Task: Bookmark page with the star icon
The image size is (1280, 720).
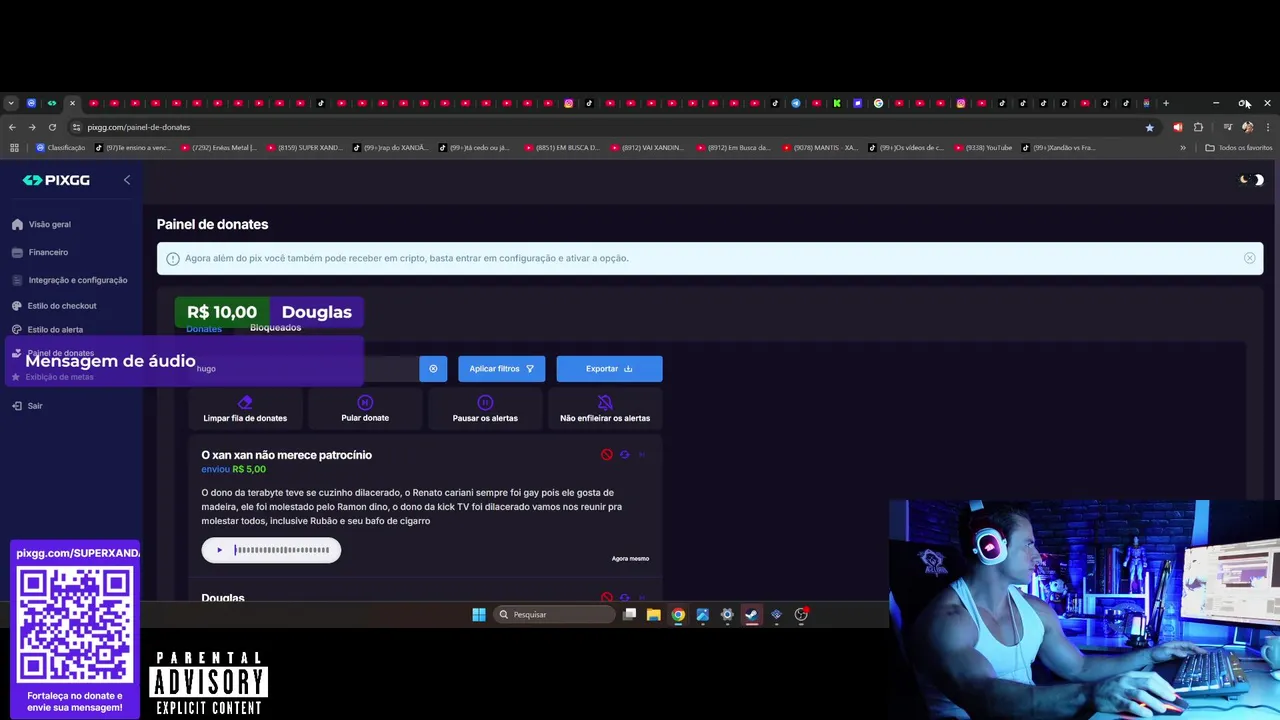Action: 1149,127
